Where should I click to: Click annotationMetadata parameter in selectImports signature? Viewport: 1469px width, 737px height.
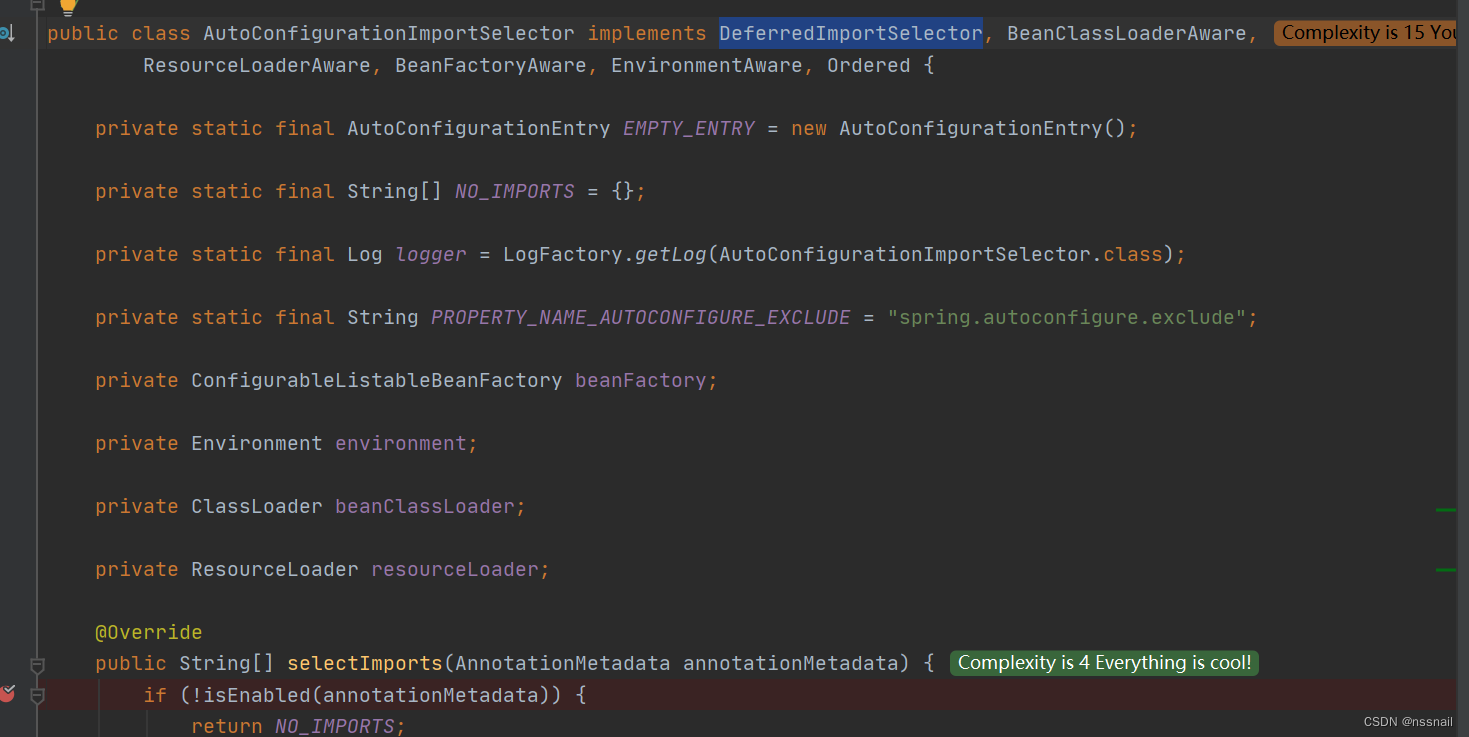point(791,663)
